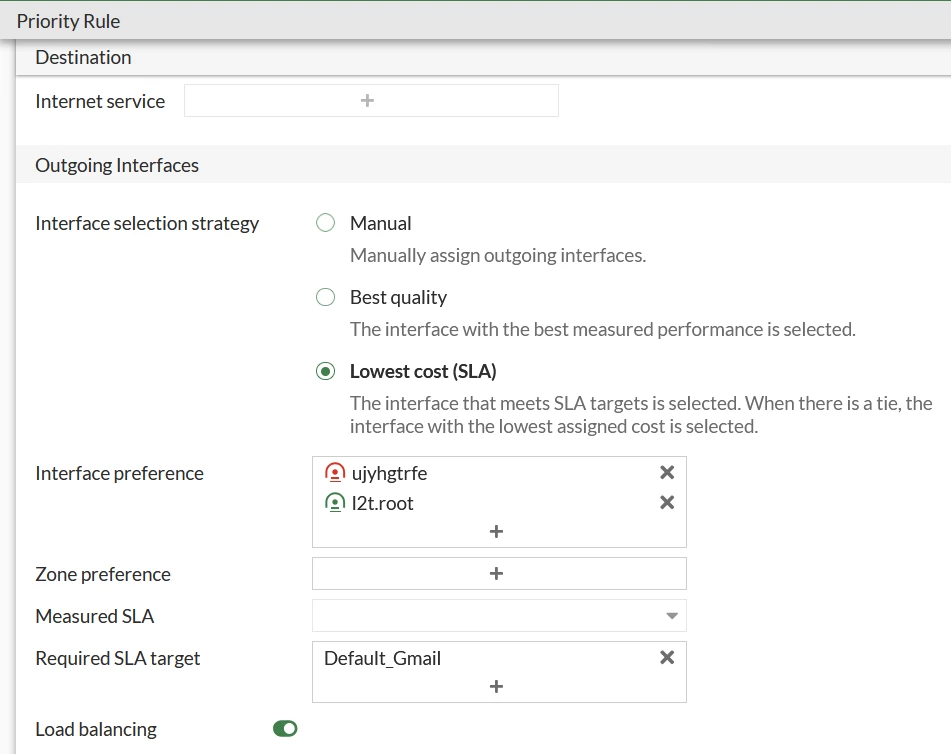This screenshot has height=754, width=951.
Task: Remove l2t.root from Interface preference
Action: 667,502
